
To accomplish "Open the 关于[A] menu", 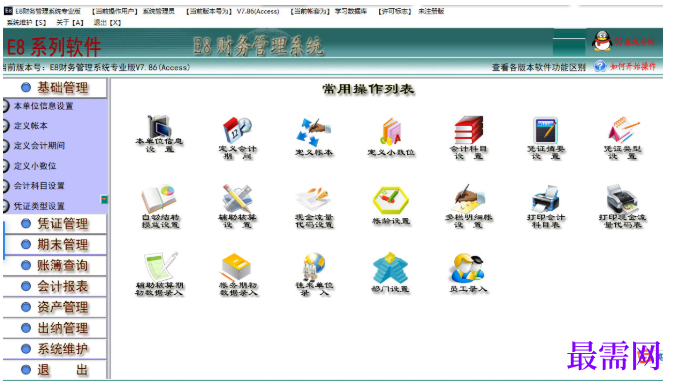I will click(x=70, y=23).
